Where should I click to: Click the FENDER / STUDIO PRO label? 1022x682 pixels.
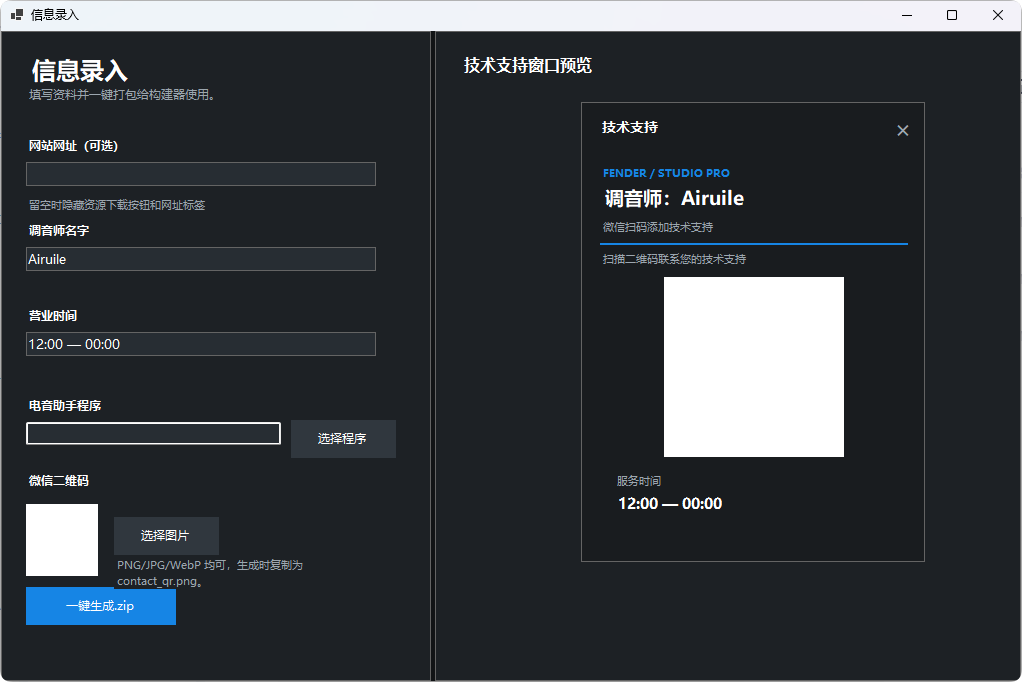tap(666, 173)
